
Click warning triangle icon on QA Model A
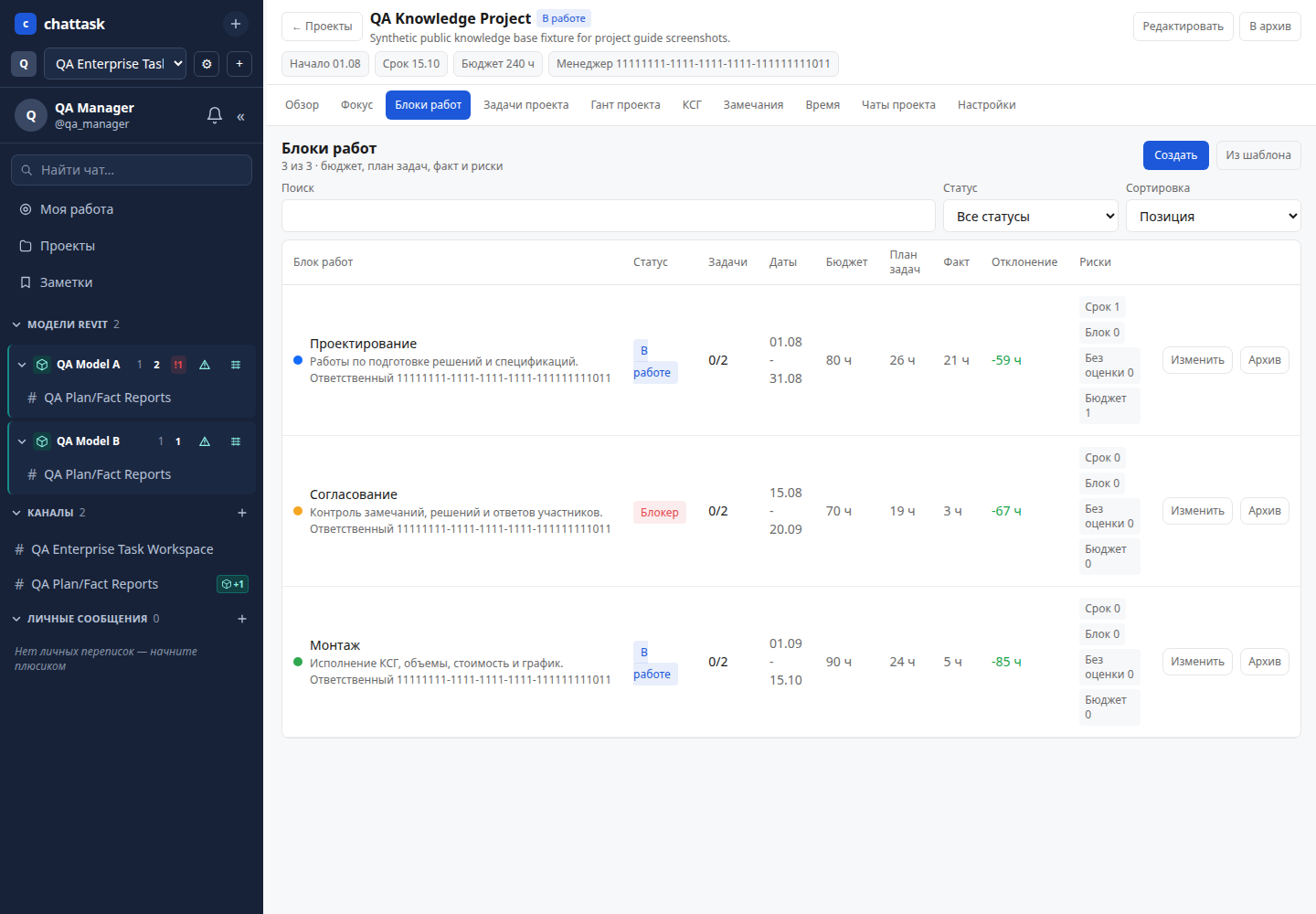click(x=205, y=365)
